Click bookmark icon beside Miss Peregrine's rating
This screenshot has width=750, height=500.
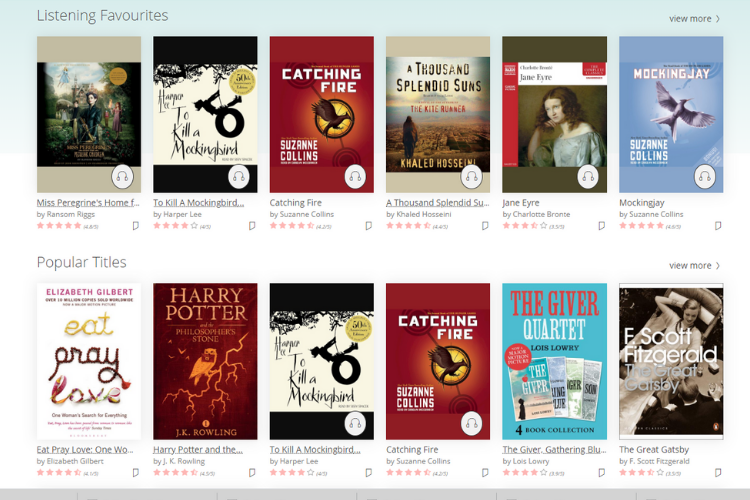tap(136, 225)
